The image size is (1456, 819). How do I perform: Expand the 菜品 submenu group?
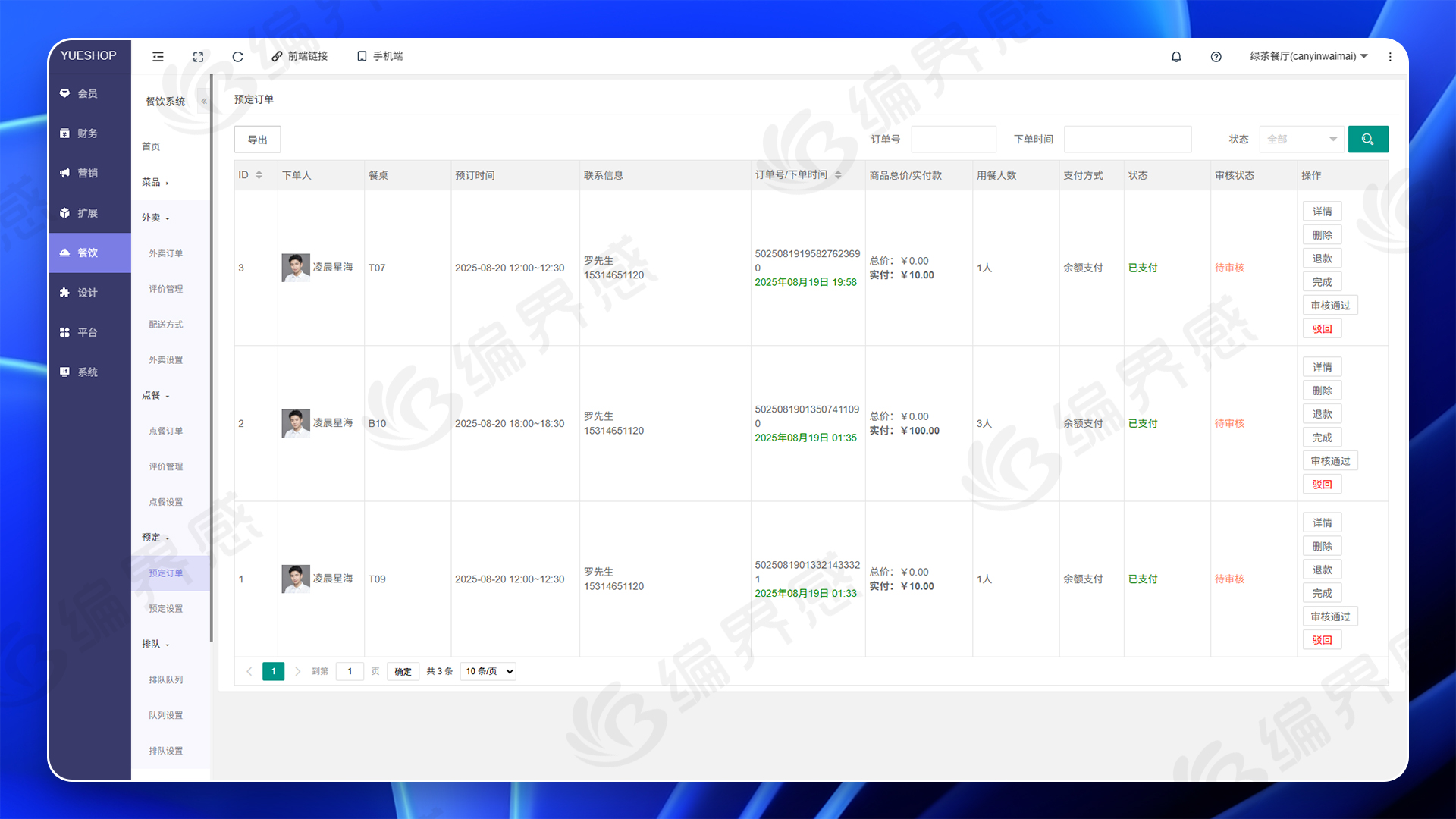point(155,182)
